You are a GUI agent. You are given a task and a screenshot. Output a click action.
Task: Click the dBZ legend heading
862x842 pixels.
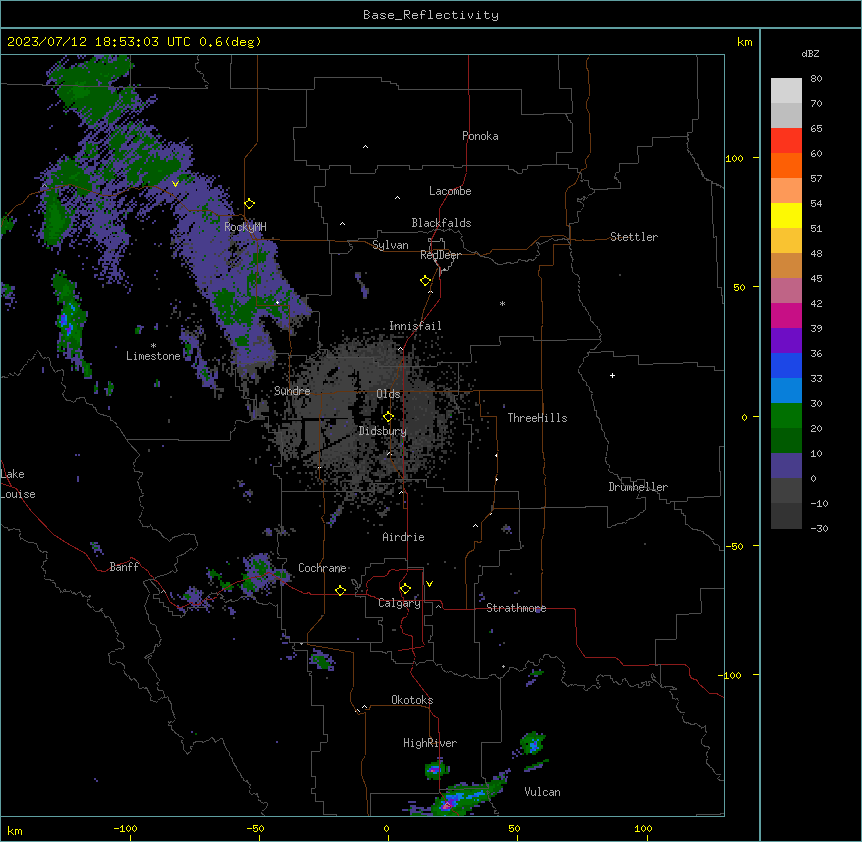click(810, 53)
